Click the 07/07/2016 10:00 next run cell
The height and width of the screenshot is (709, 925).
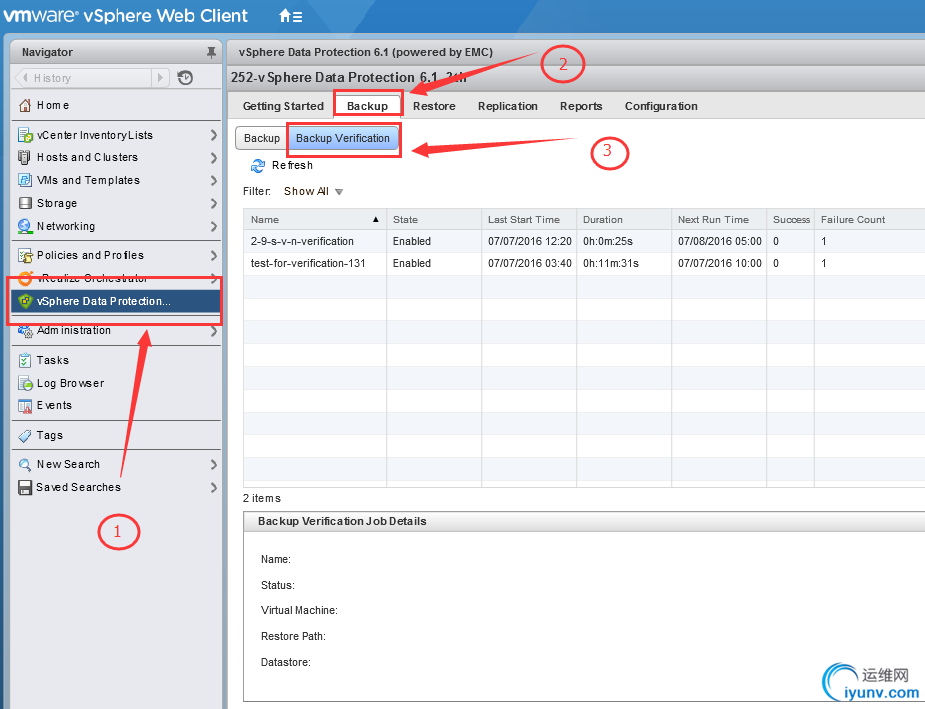pos(720,264)
